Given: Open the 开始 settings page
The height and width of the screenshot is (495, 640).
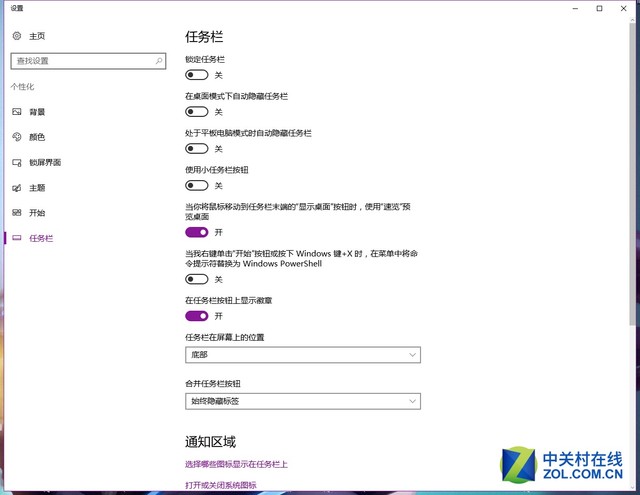Looking at the screenshot, I should (x=37, y=213).
